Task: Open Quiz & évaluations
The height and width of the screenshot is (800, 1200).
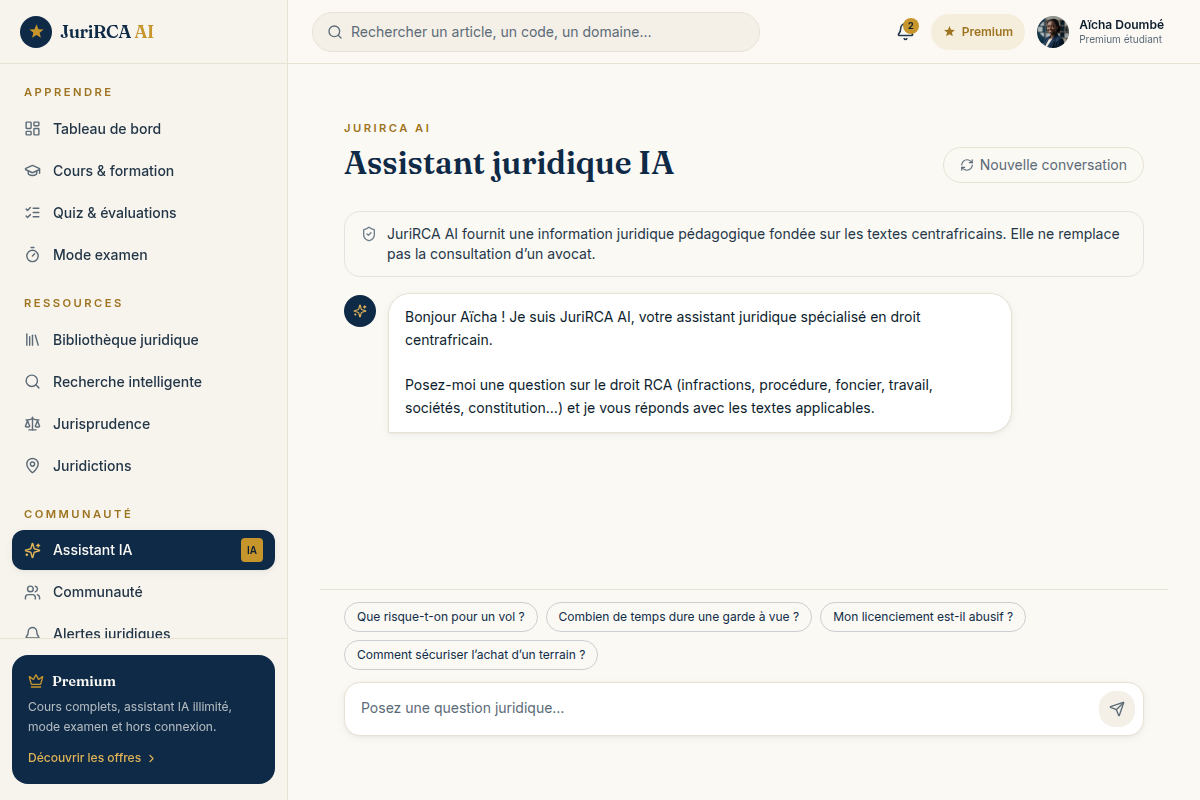Action: coord(143,213)
